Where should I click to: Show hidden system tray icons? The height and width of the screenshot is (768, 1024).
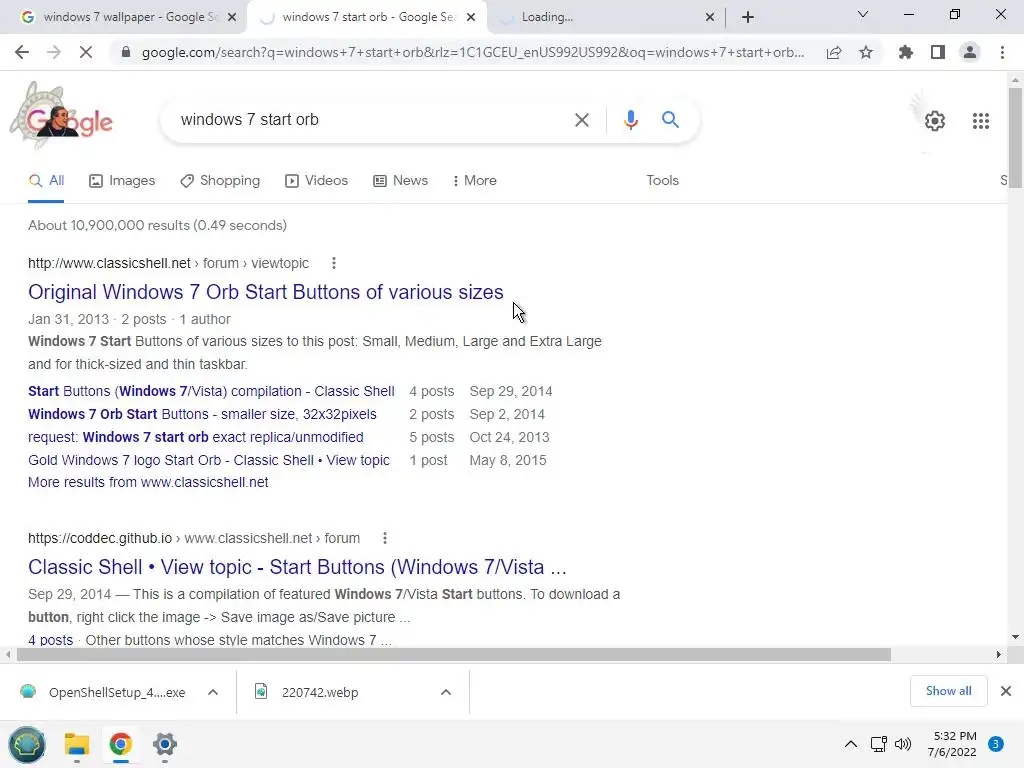click(851, 744)
